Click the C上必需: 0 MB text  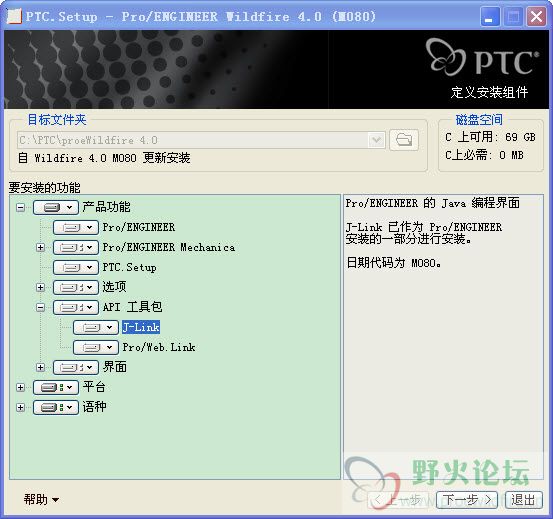[x=484, y=155]
